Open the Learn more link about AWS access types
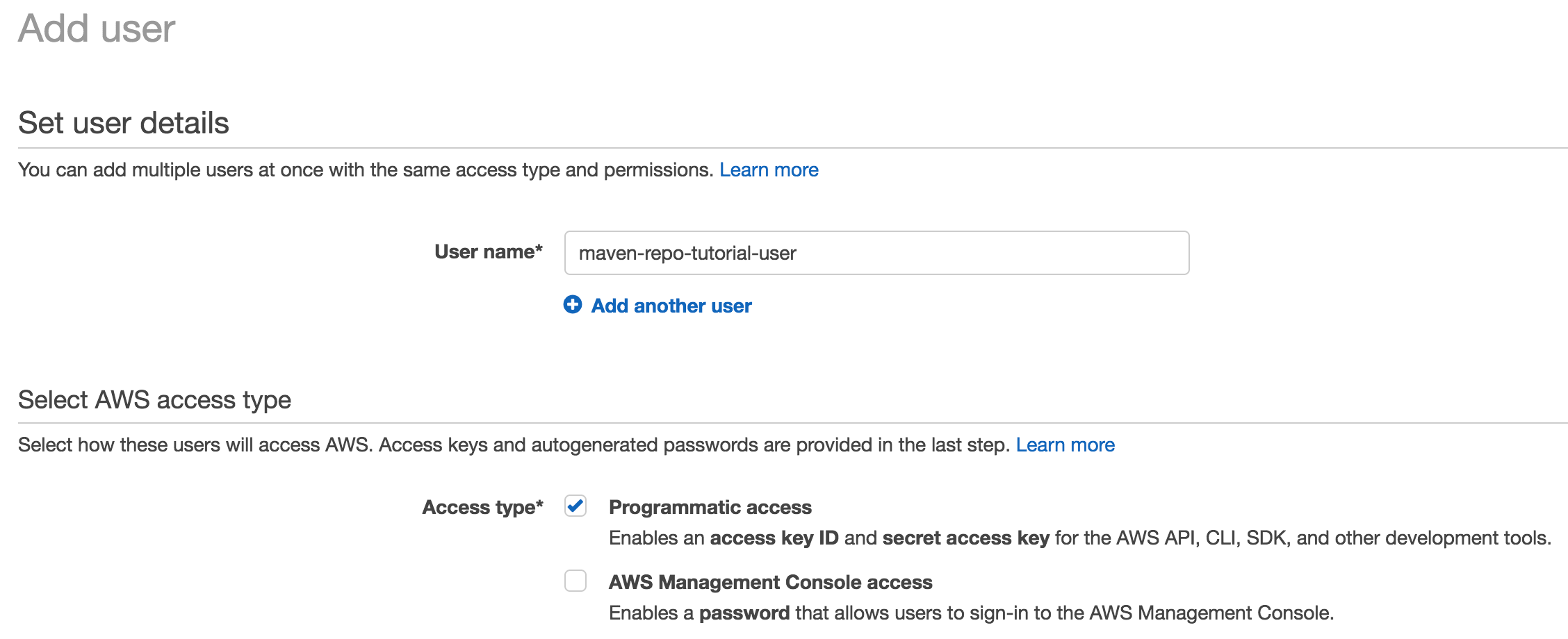1568x639 pixels. pyautogui.click(x=1065, y=445)
